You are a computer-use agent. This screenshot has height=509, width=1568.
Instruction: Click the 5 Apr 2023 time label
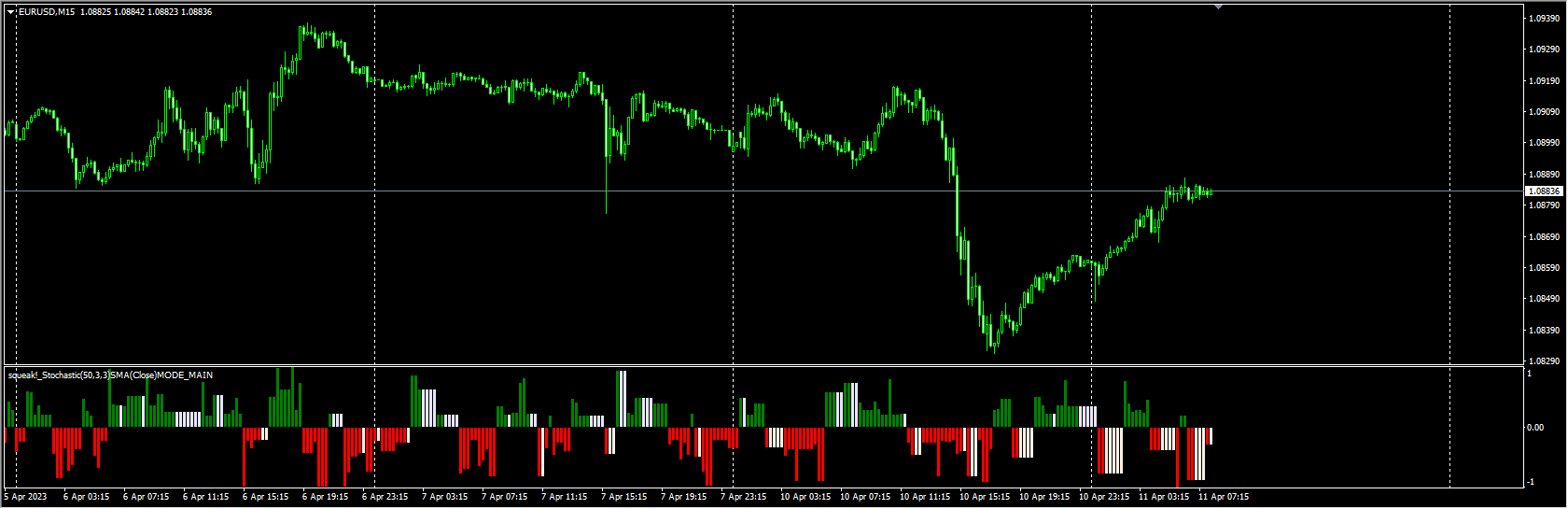click(x=24, y=497)
